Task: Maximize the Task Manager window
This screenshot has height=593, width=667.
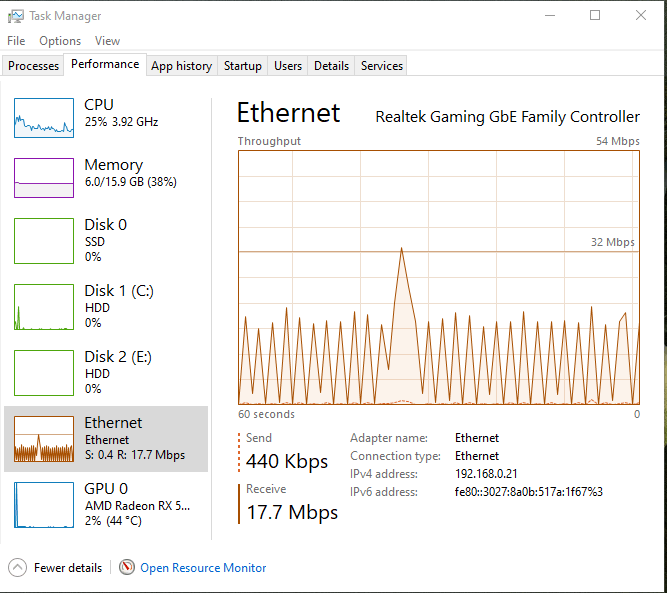Action: [x=595, y=15]
